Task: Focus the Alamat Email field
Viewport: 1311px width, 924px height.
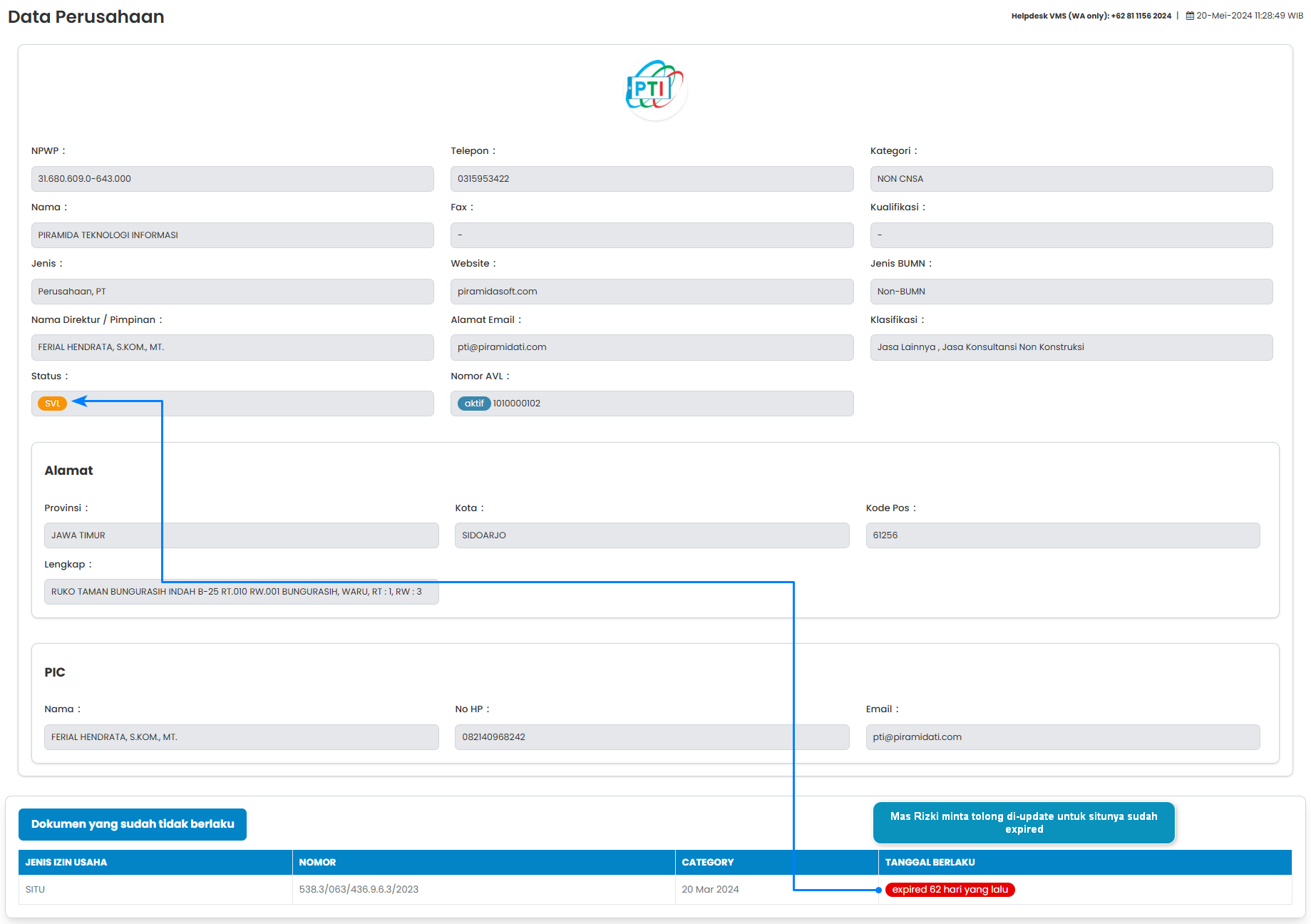Action: [x=652, y=347]
